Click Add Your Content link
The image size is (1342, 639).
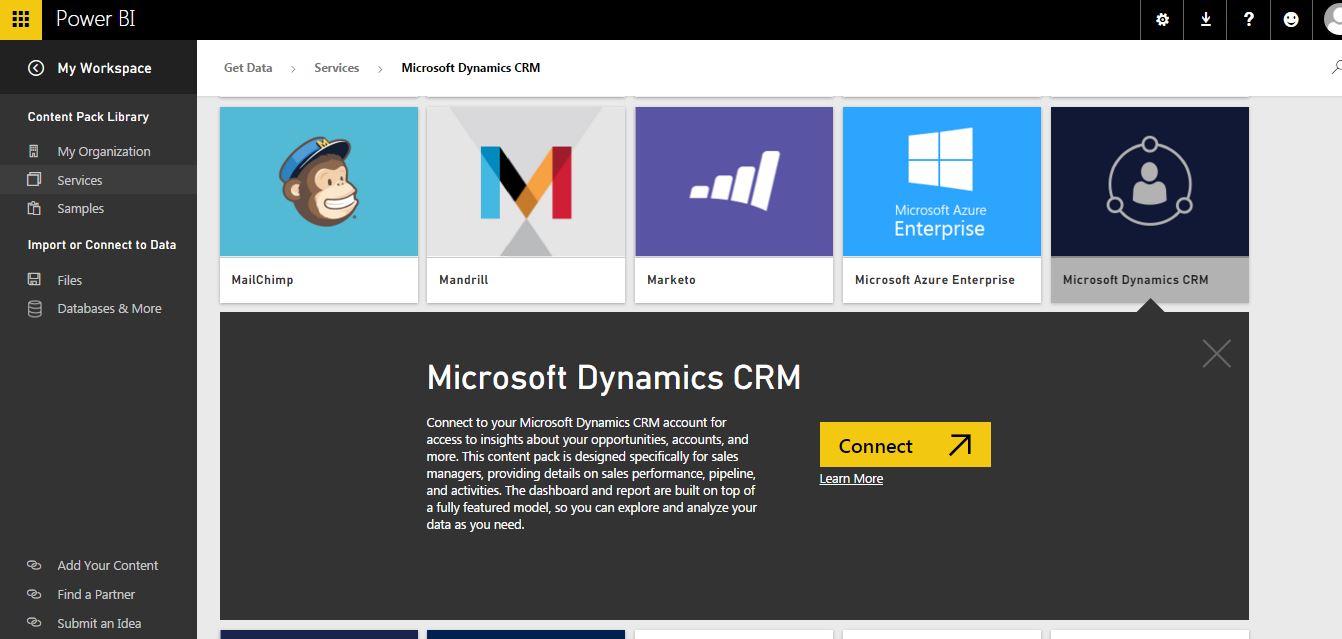click(x=108, y=565)
